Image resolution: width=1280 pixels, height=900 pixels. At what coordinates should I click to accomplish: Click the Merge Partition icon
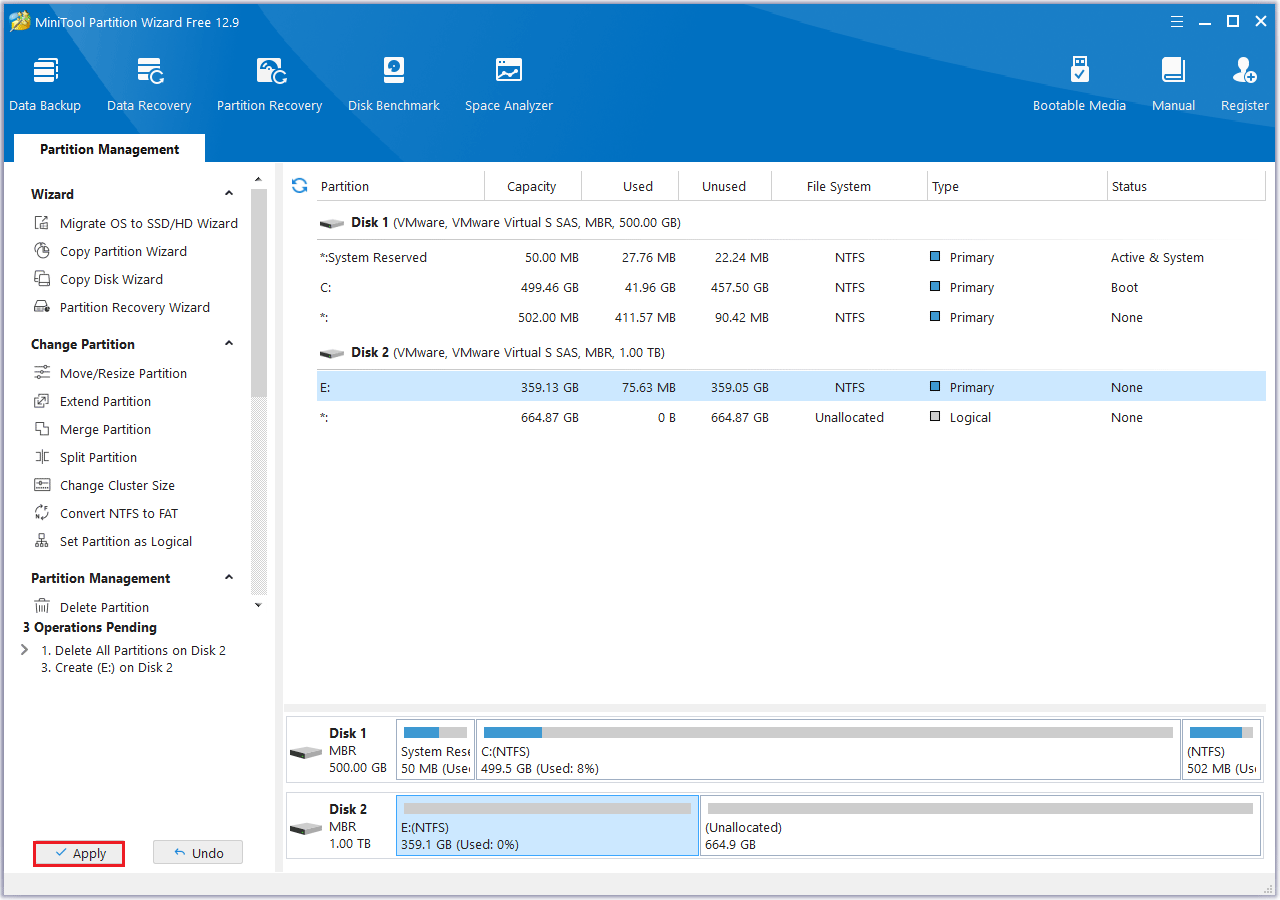[x=42, y=429]
